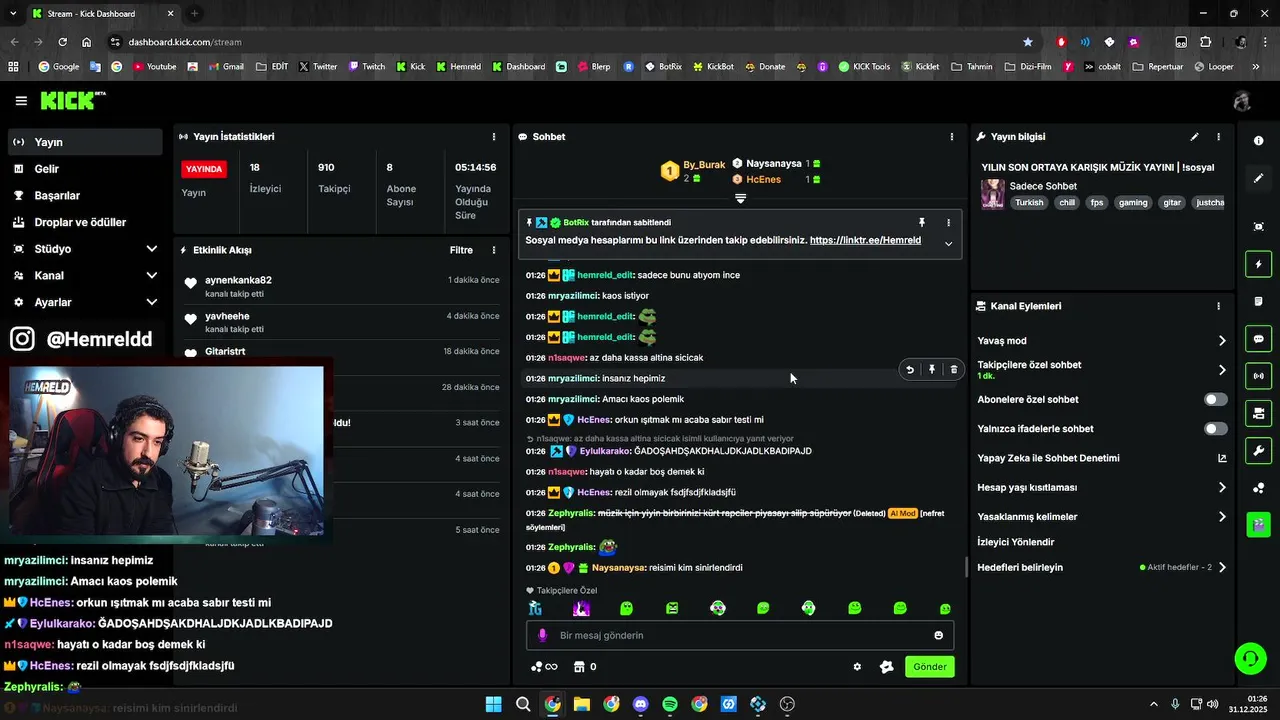
Task: Click the info icon in the right-edge toolbar
Action: click(x=1258, y=141)
